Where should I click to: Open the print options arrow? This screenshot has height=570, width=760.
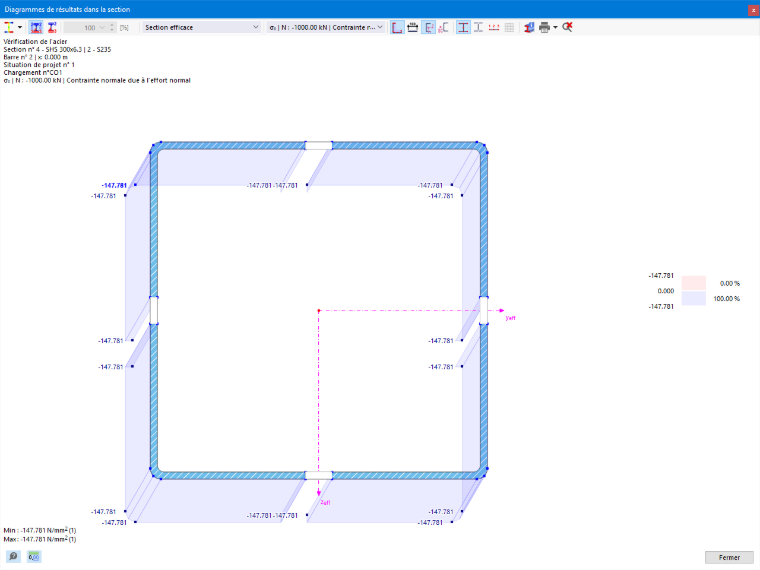pyautogui.click(x=555, y=28)
